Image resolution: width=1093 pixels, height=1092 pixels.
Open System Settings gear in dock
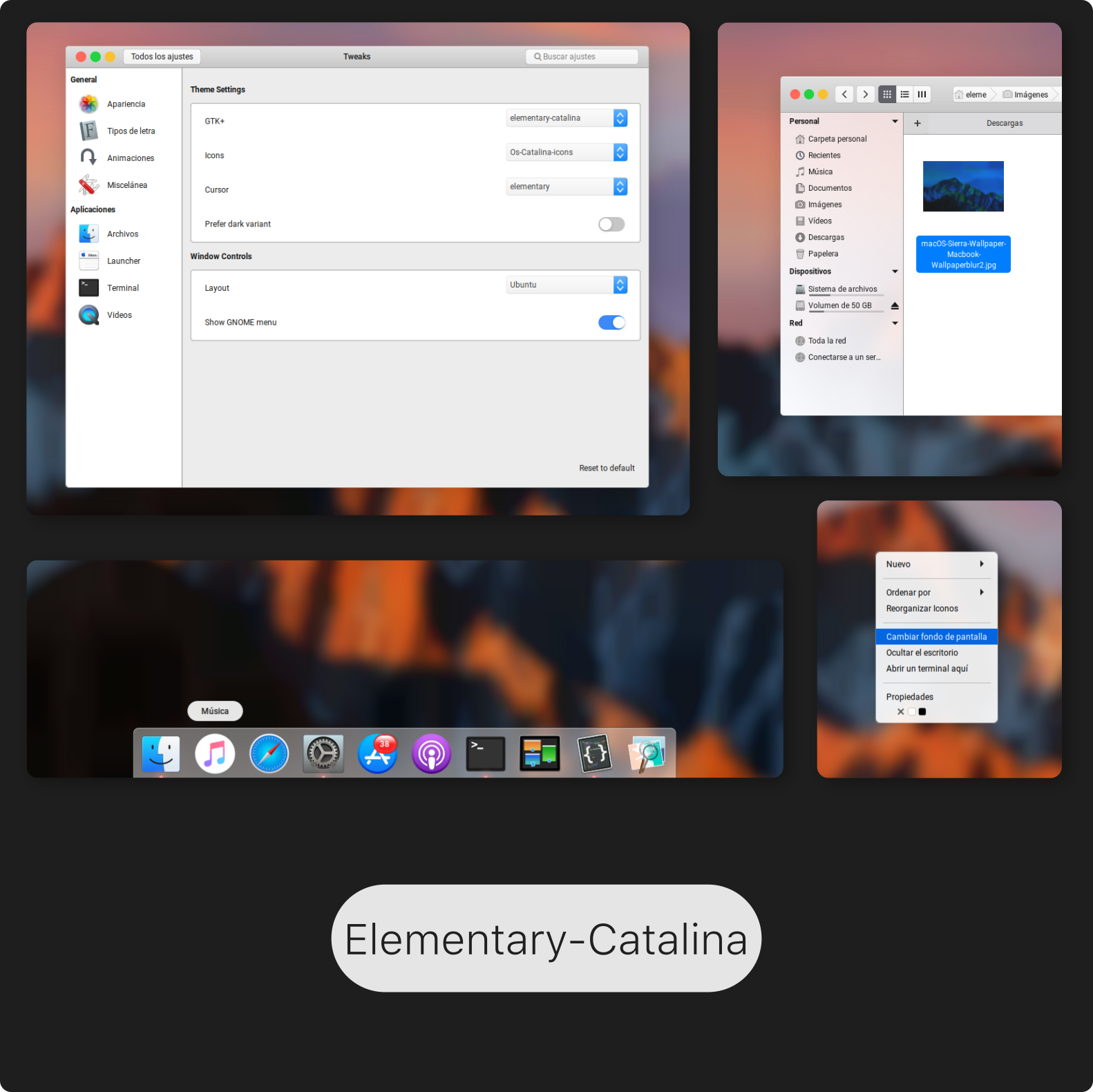(323, 753)
